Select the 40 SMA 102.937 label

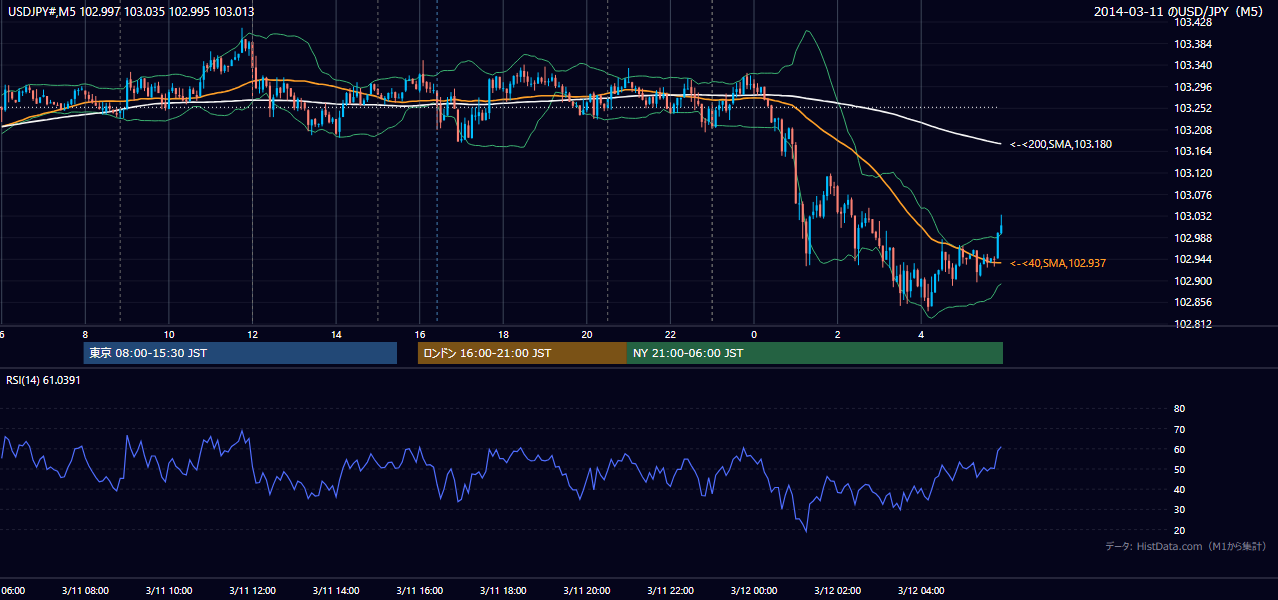(1058, 263)
